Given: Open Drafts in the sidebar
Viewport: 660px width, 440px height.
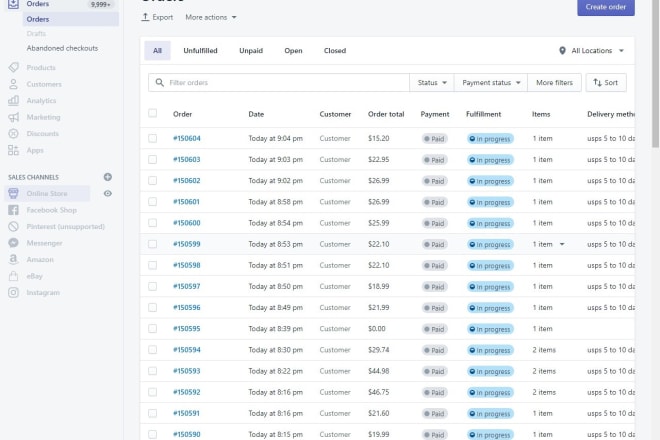Looking at the screenshot, I should [x=36, y=33].
